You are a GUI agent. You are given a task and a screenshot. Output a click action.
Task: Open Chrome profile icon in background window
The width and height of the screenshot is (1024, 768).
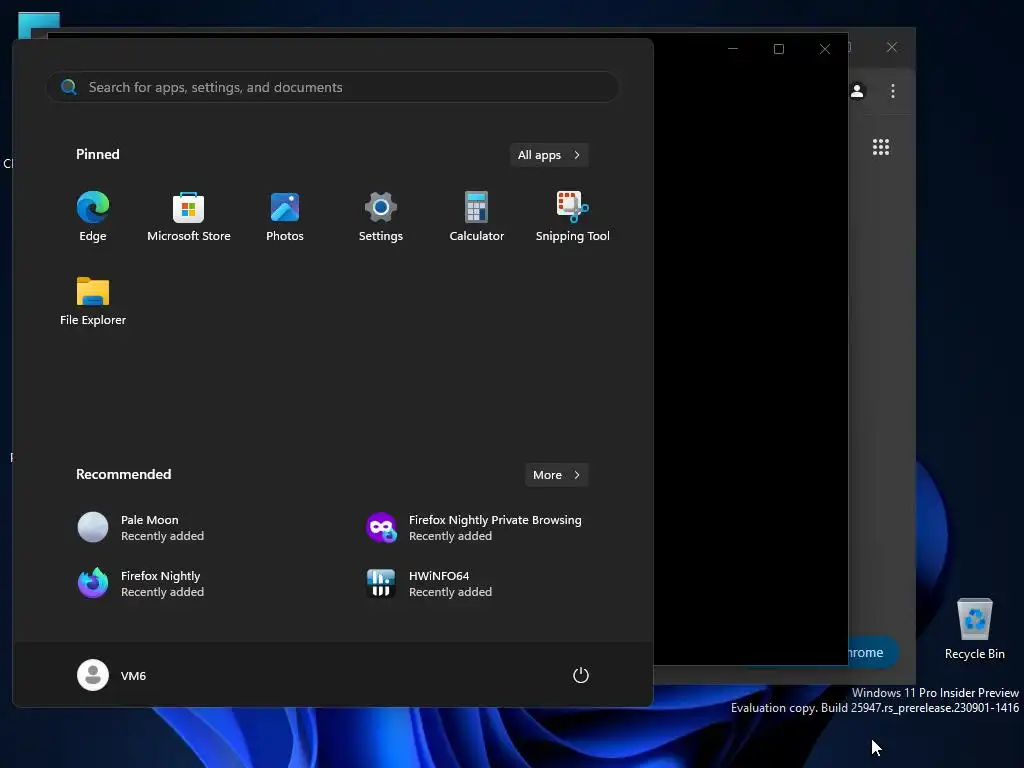click(x=857, y=91)
